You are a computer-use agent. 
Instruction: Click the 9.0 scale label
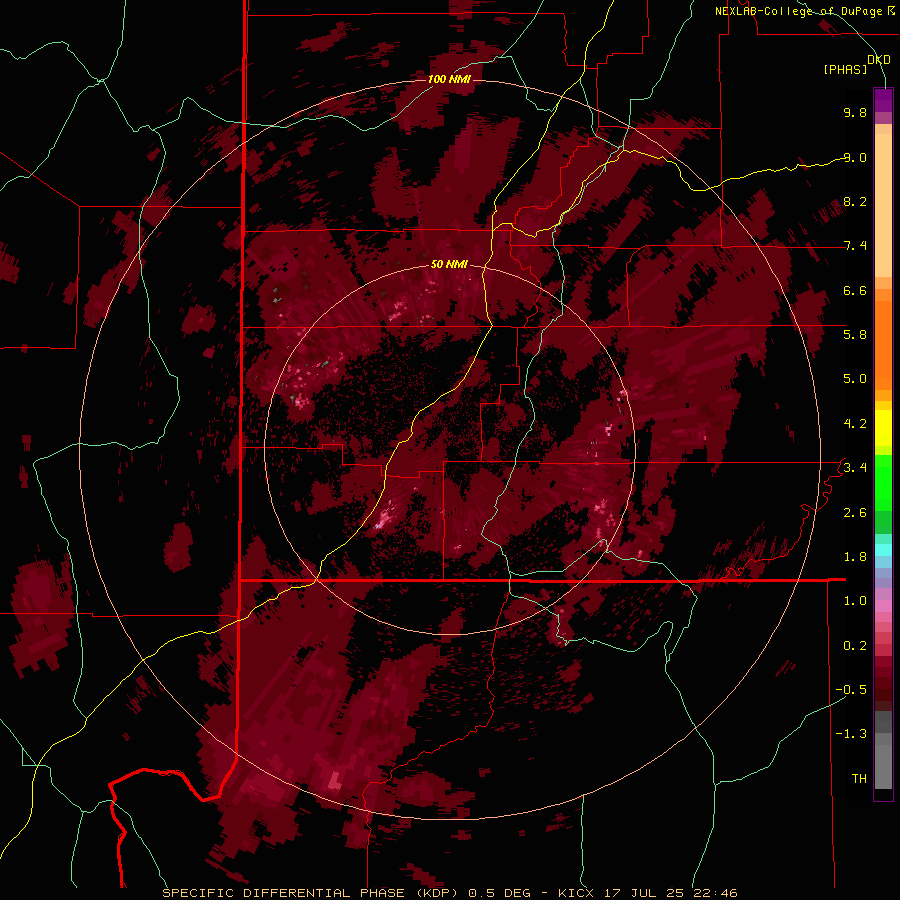point(855,157)
